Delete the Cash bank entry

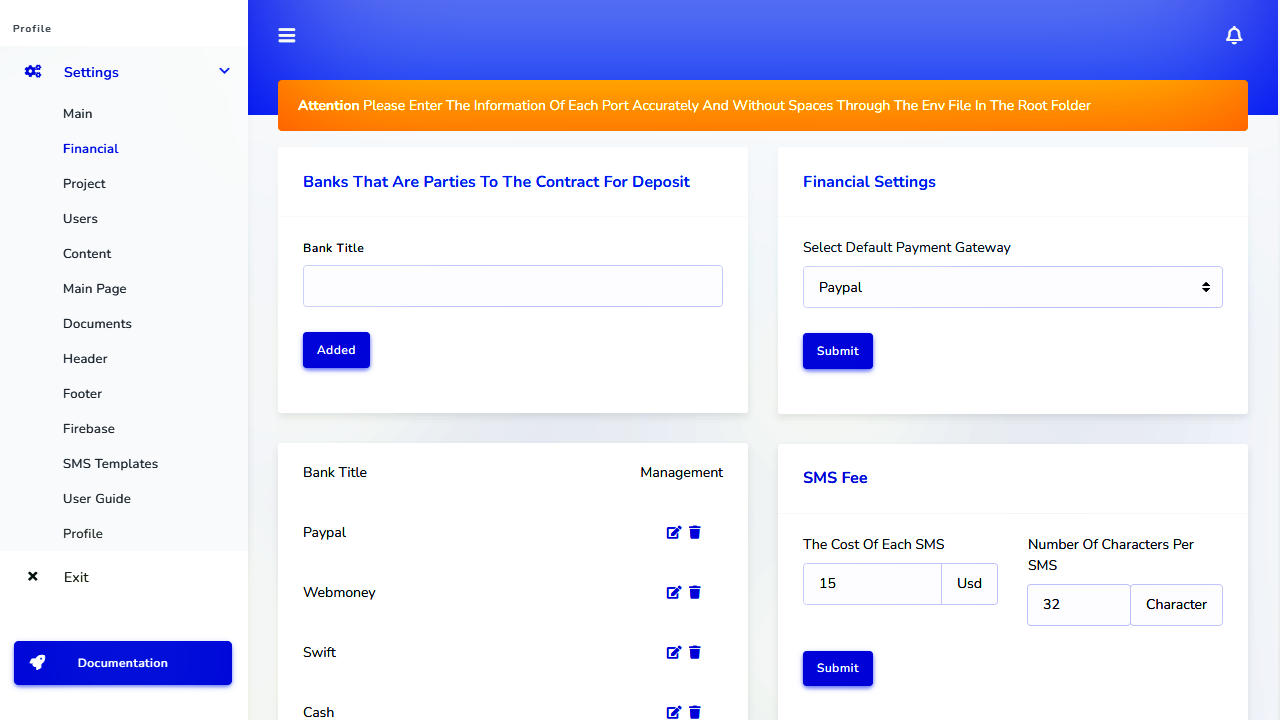click(x=695, y=712)
